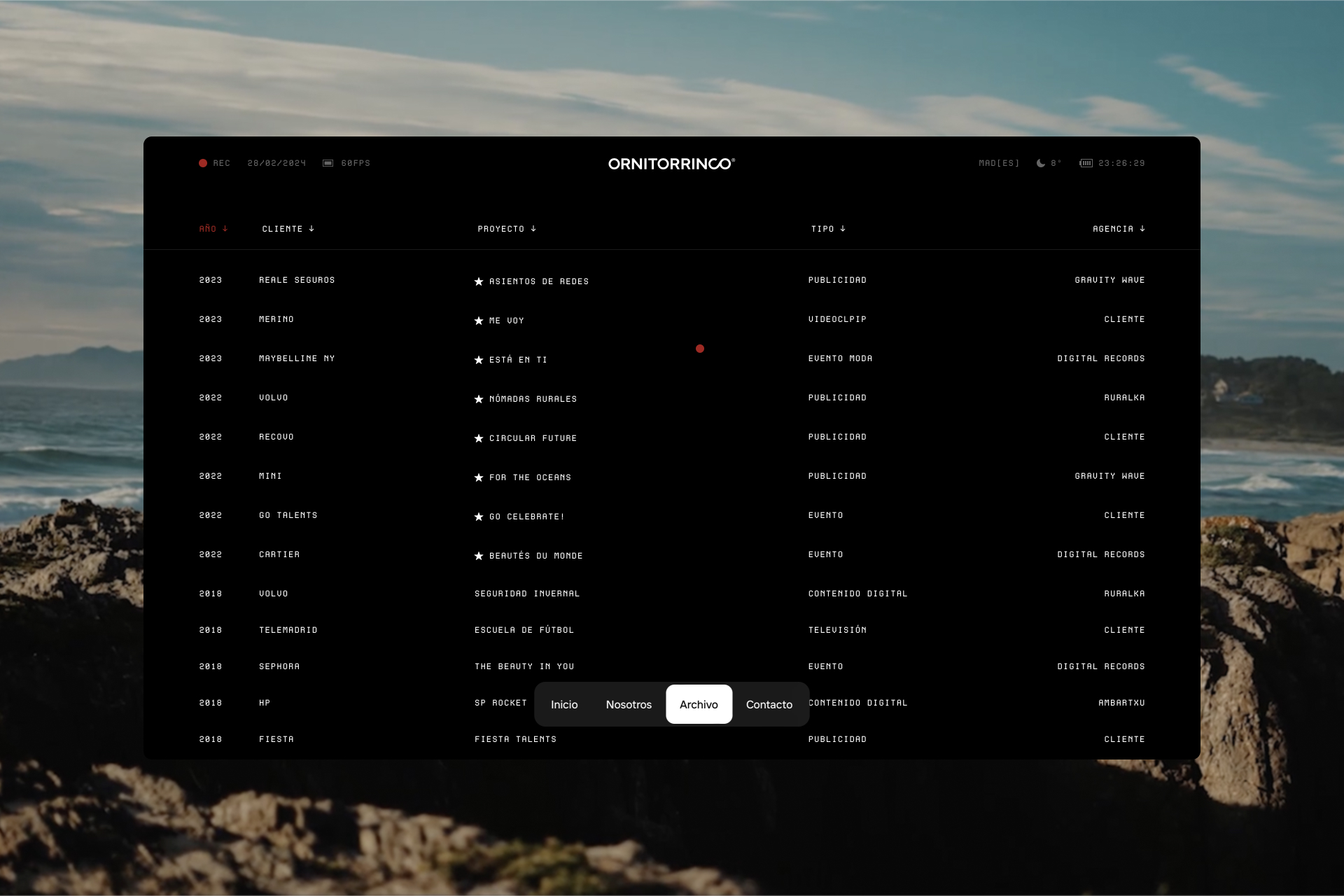Click the moon icon beside 8°
This screenshot has height=896, width=1344.
click(1041, 163)
